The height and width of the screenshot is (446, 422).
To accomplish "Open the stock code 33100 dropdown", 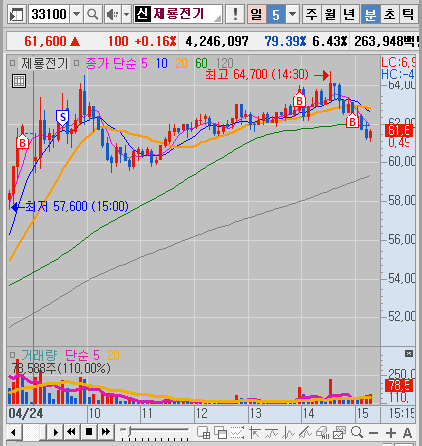I will point(76,14).
